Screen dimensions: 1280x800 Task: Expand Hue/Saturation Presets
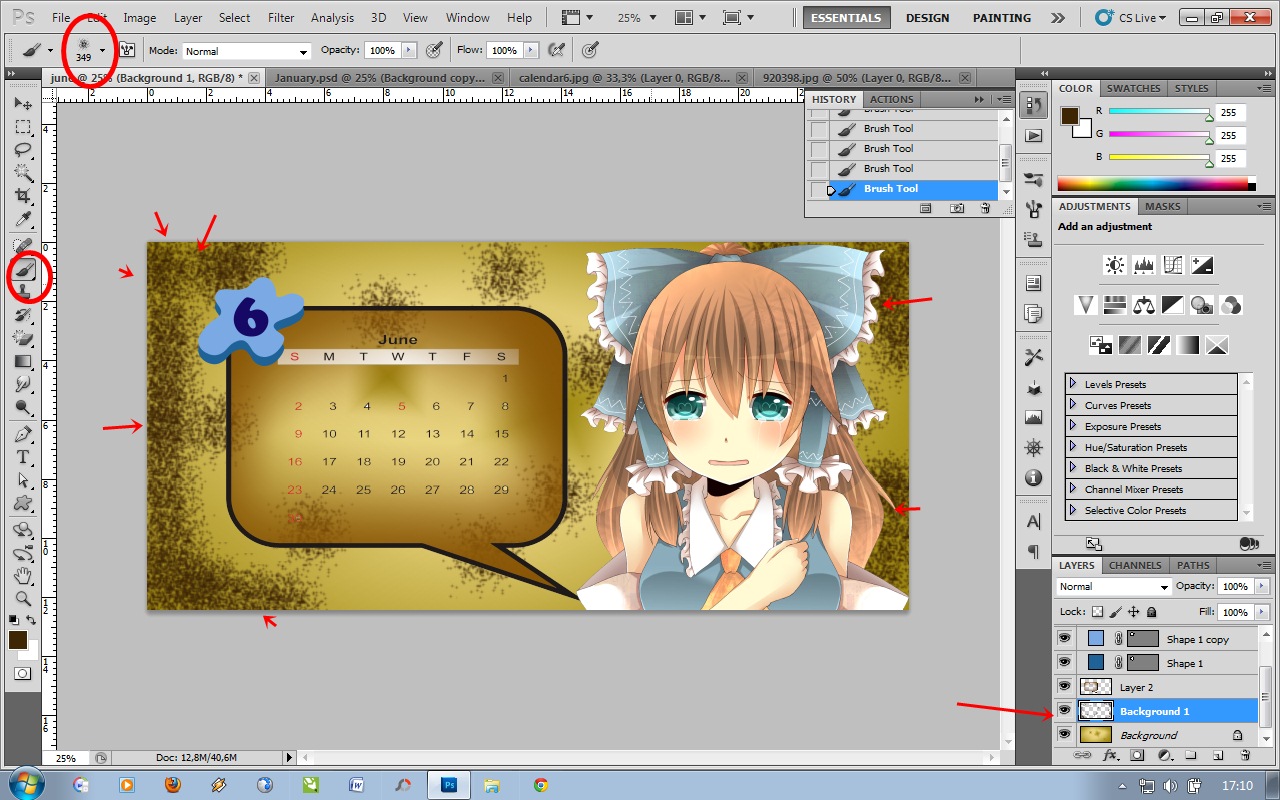pyautogui.click(x=1072, y=447)
